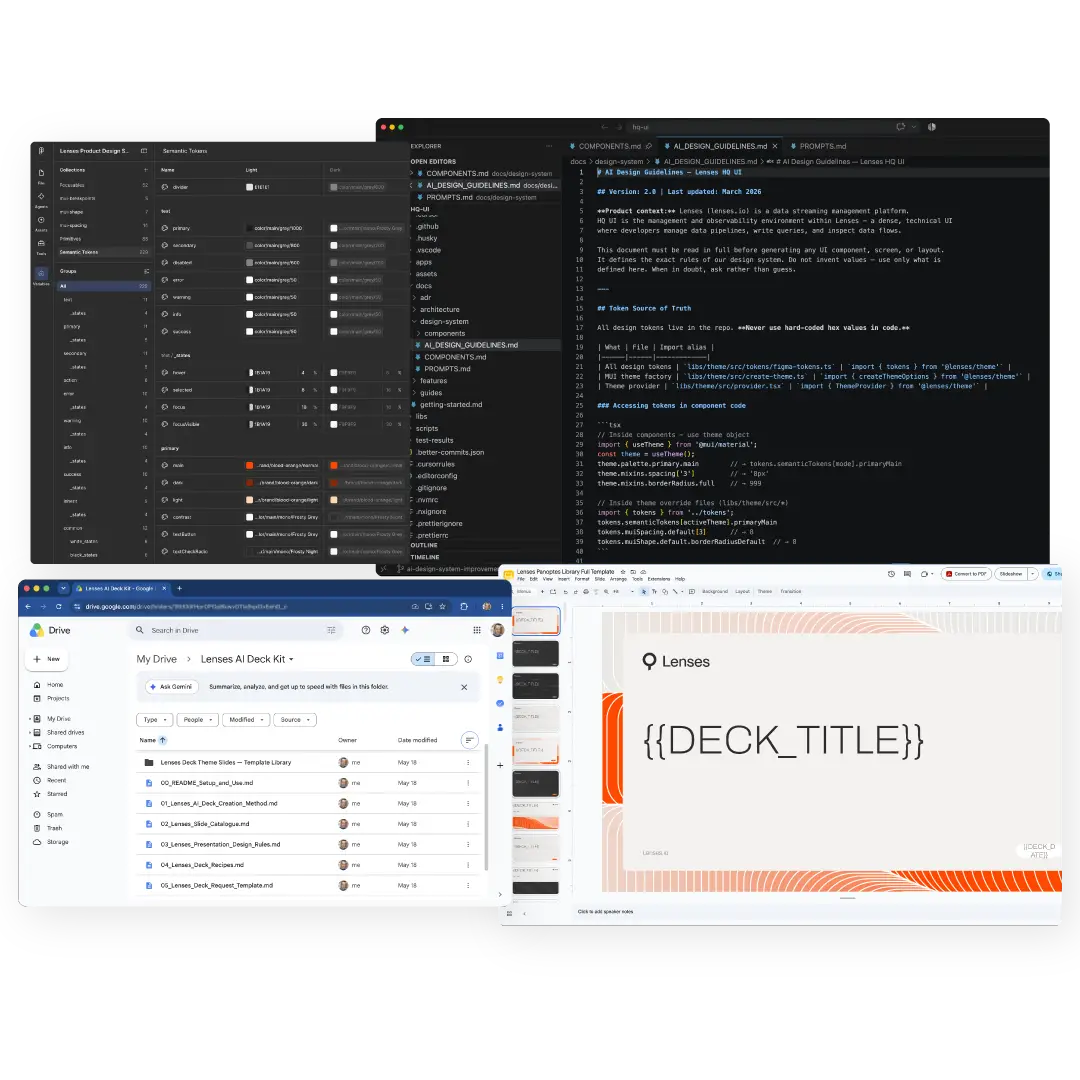Click sort arrow next to Name column

(x=163, y=740)
